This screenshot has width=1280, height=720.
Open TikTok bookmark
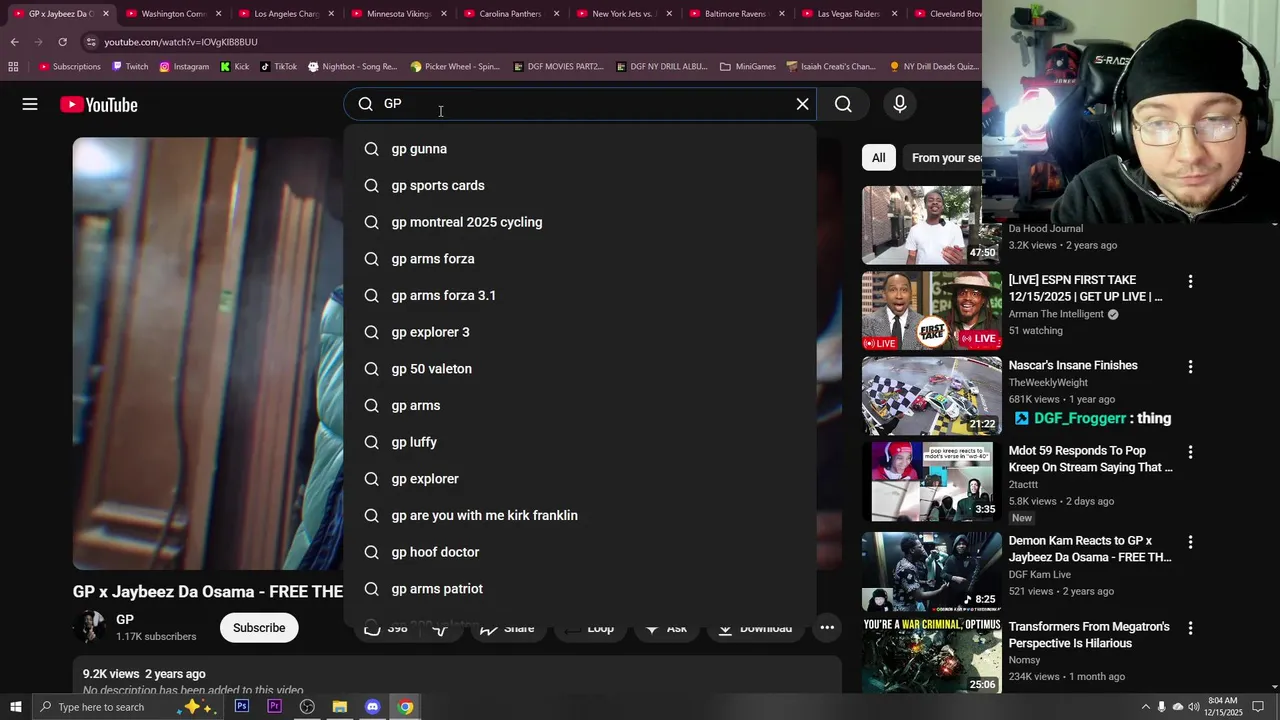278,67
